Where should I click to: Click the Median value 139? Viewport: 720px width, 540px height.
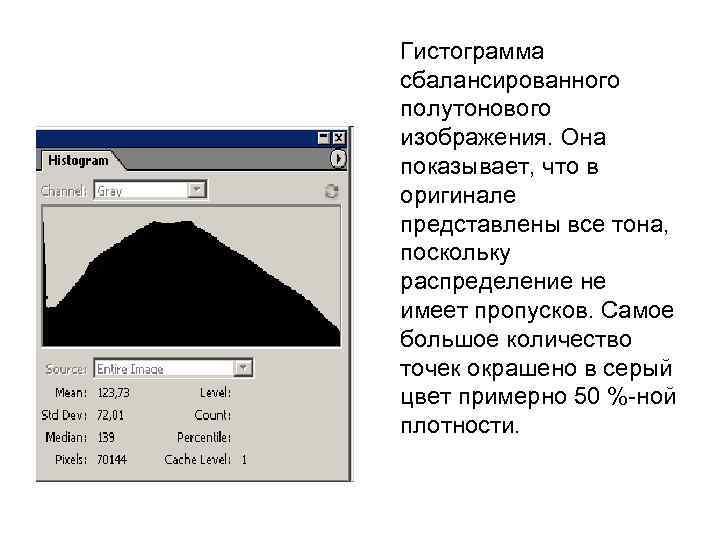click(106, 437)
